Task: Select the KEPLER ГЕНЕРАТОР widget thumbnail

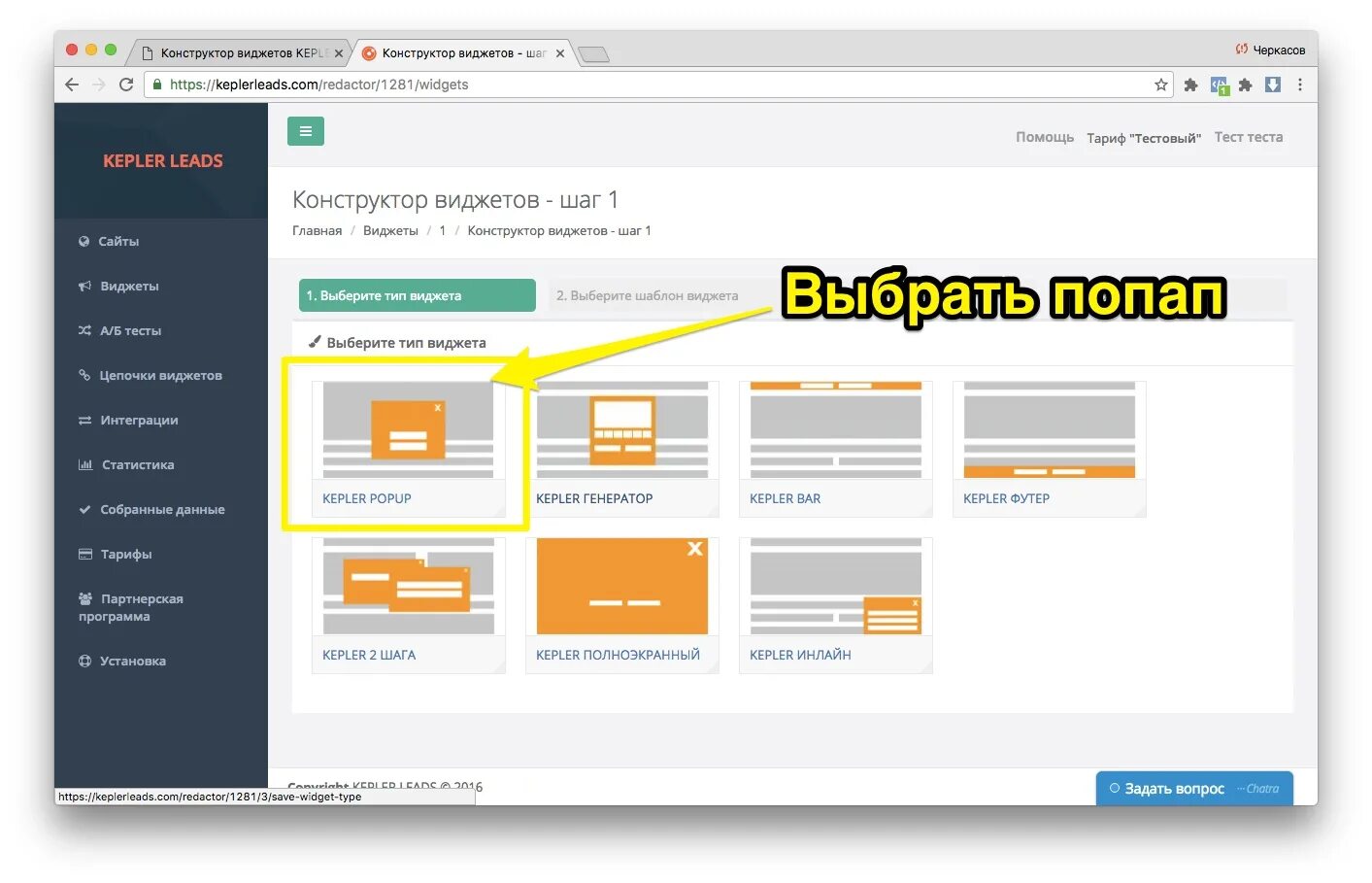Action: pyautogui.click(x=621, y=428)
